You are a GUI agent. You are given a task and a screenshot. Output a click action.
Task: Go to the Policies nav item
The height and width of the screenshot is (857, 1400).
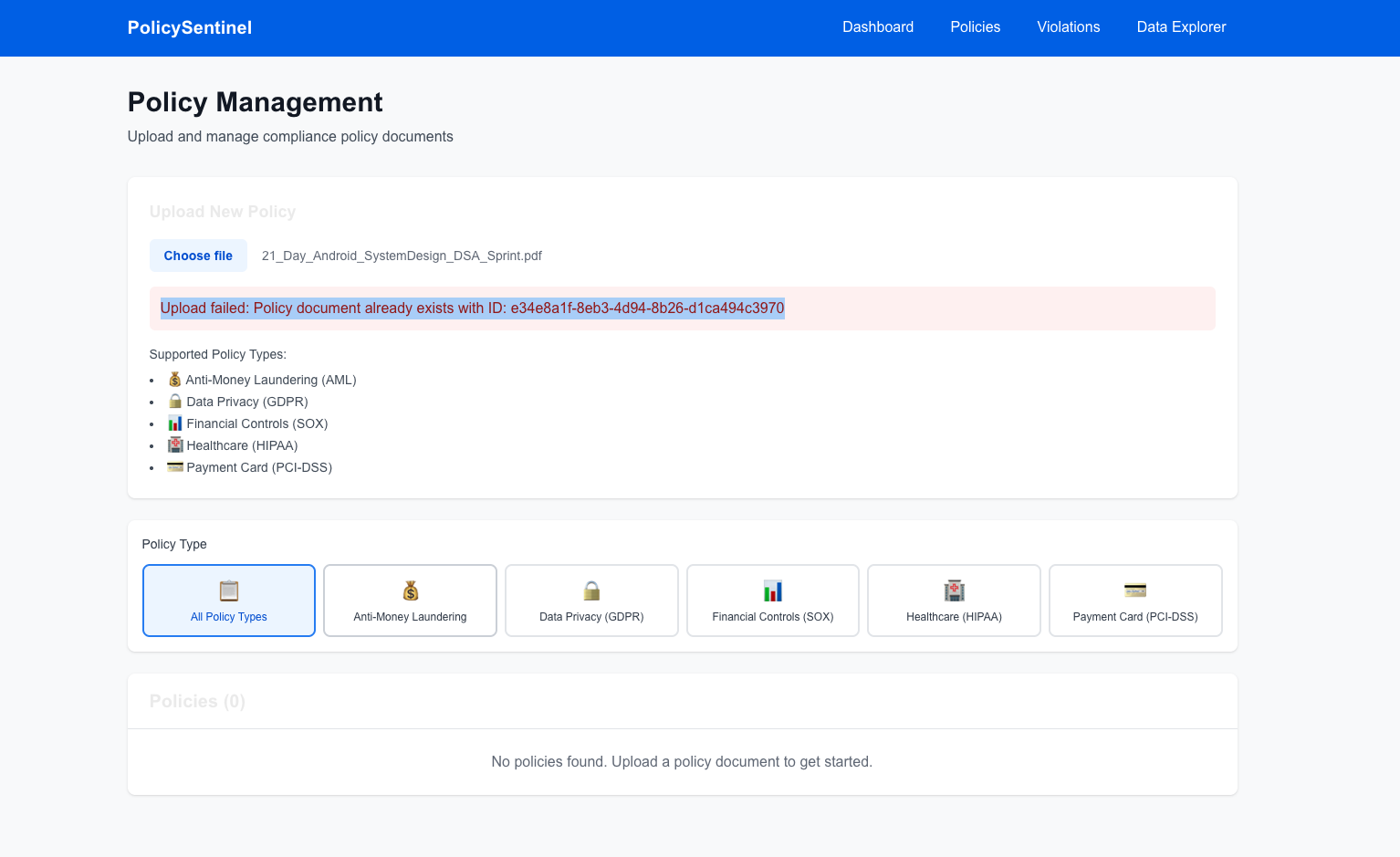point(976,27)
